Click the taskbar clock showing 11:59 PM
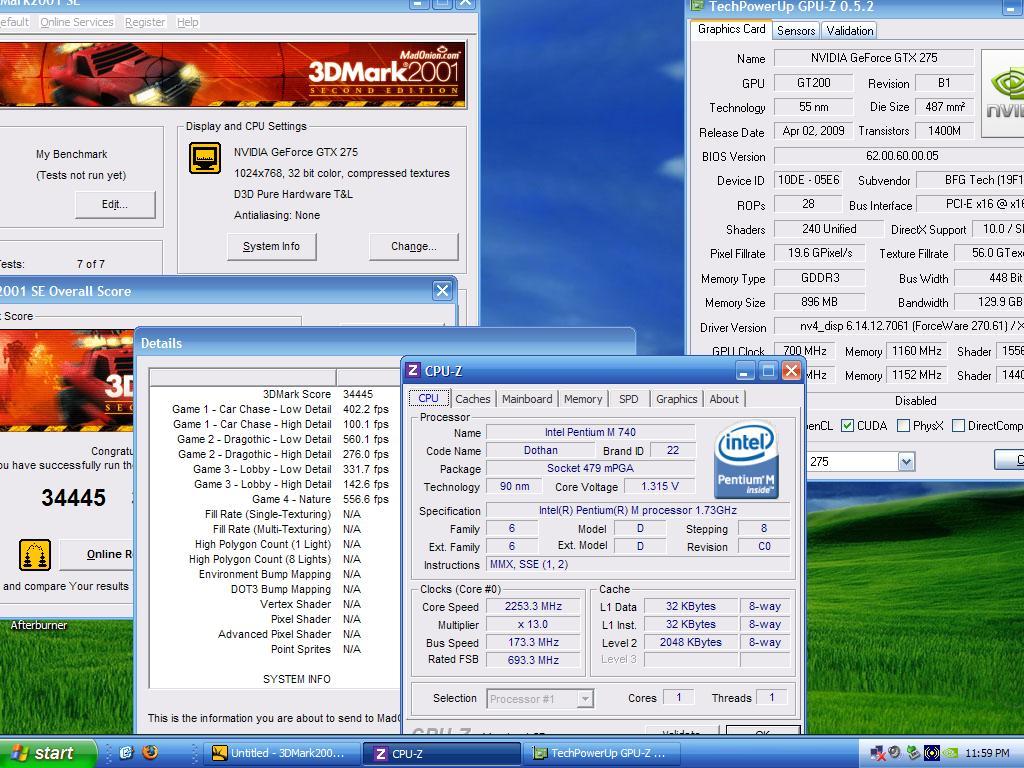This screenshot has width=1024, height=768. (987, 754)
